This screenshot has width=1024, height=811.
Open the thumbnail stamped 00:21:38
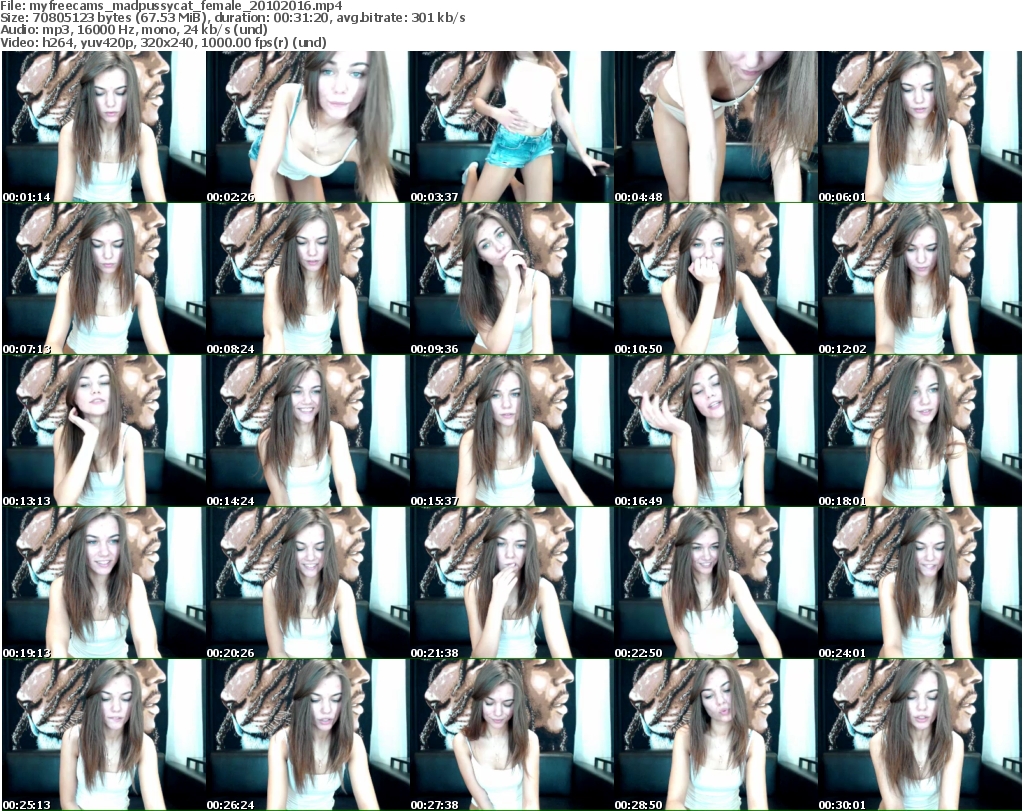(511, 583)
